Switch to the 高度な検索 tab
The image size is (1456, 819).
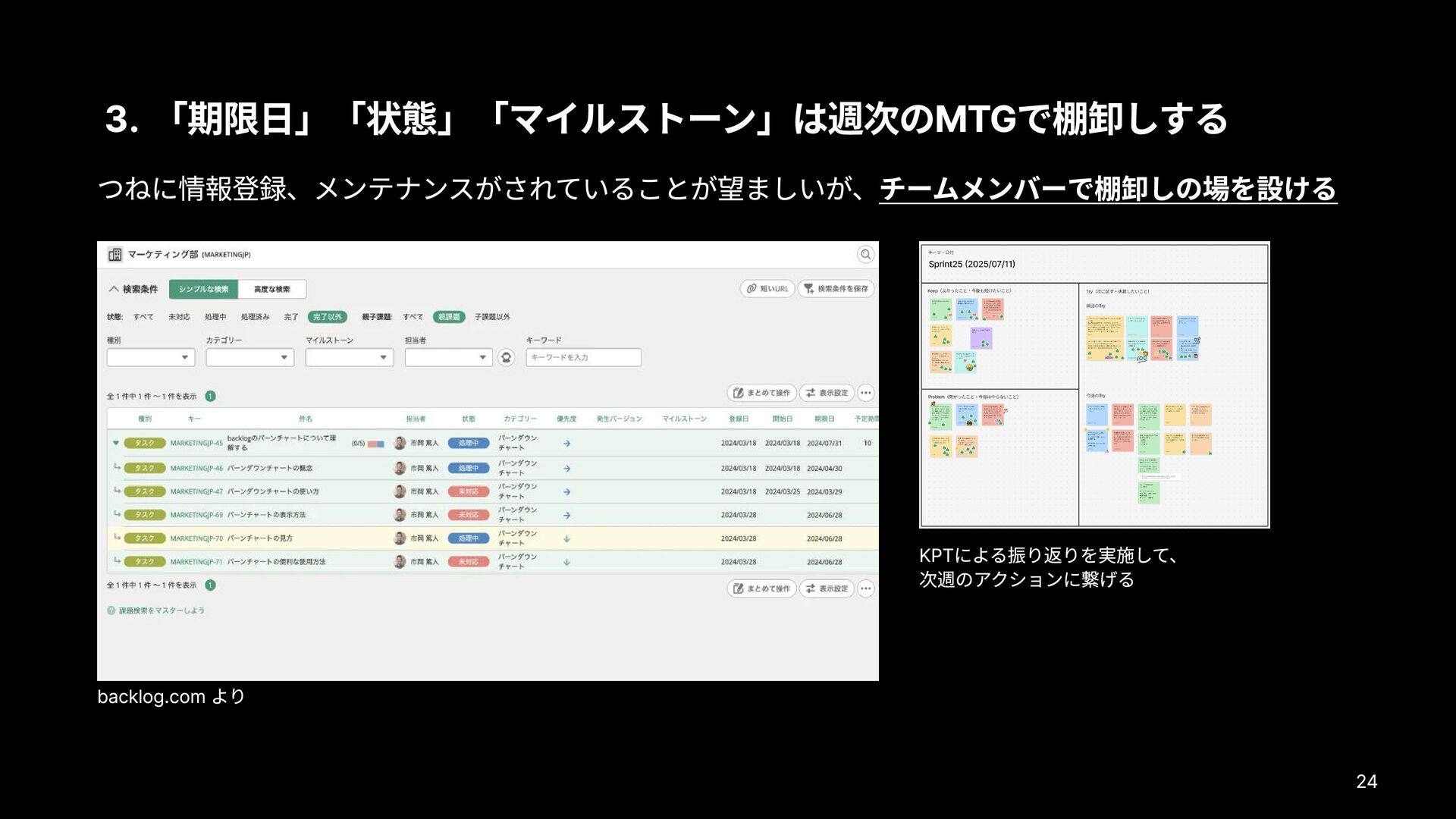pos(271,289)
